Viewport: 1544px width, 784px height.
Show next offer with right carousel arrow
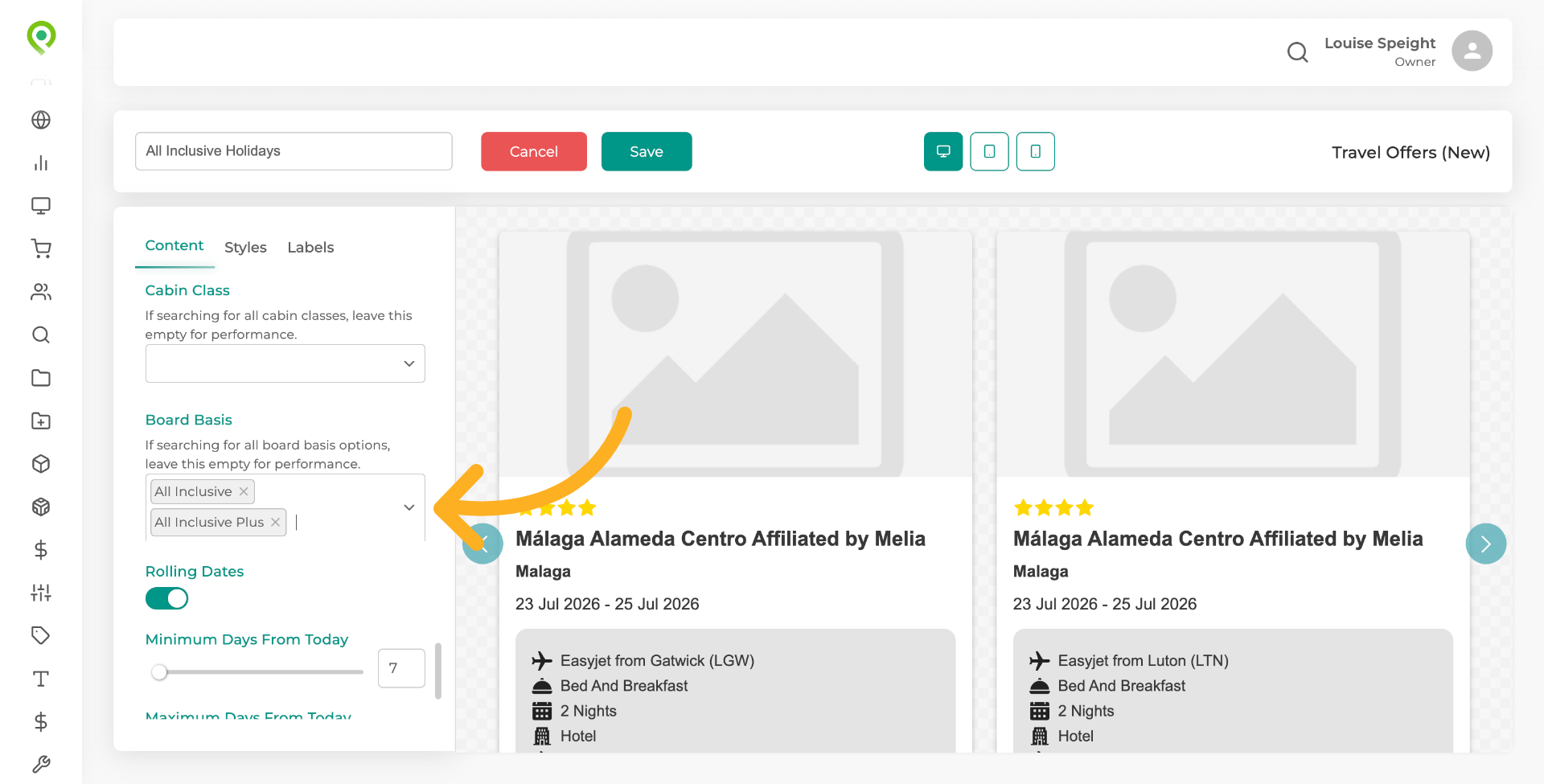coord(1485,544)
